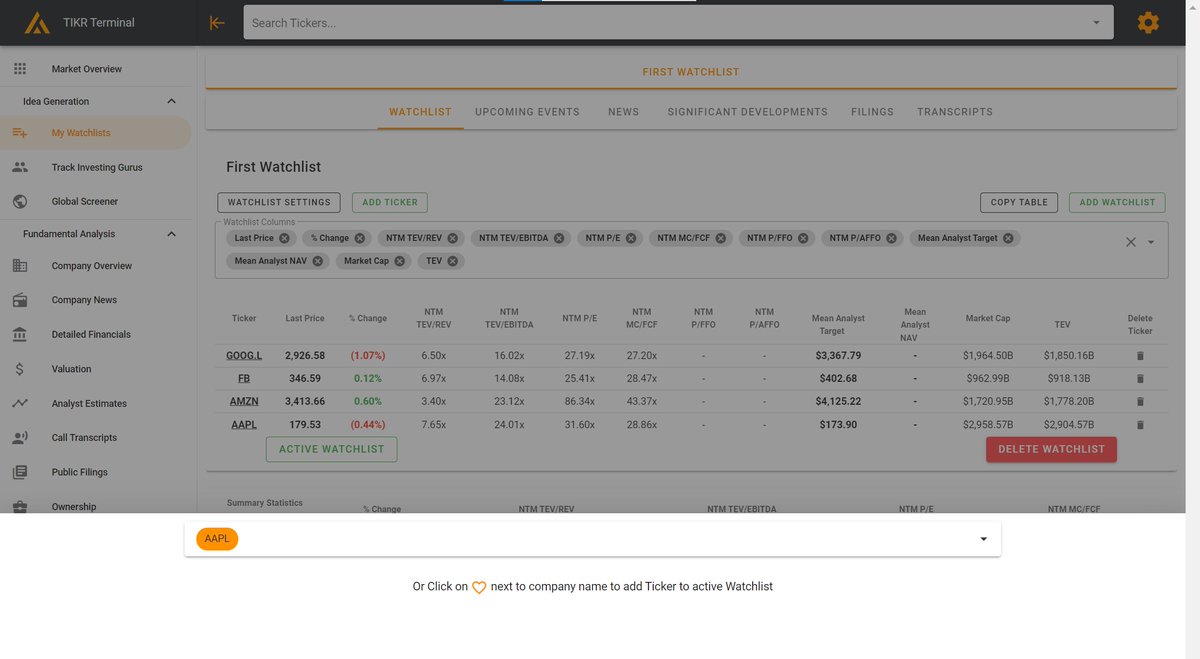This screenshot has height=659, width=1200.
Task: Remove the TEV column chip
Action: coord(453,261)
